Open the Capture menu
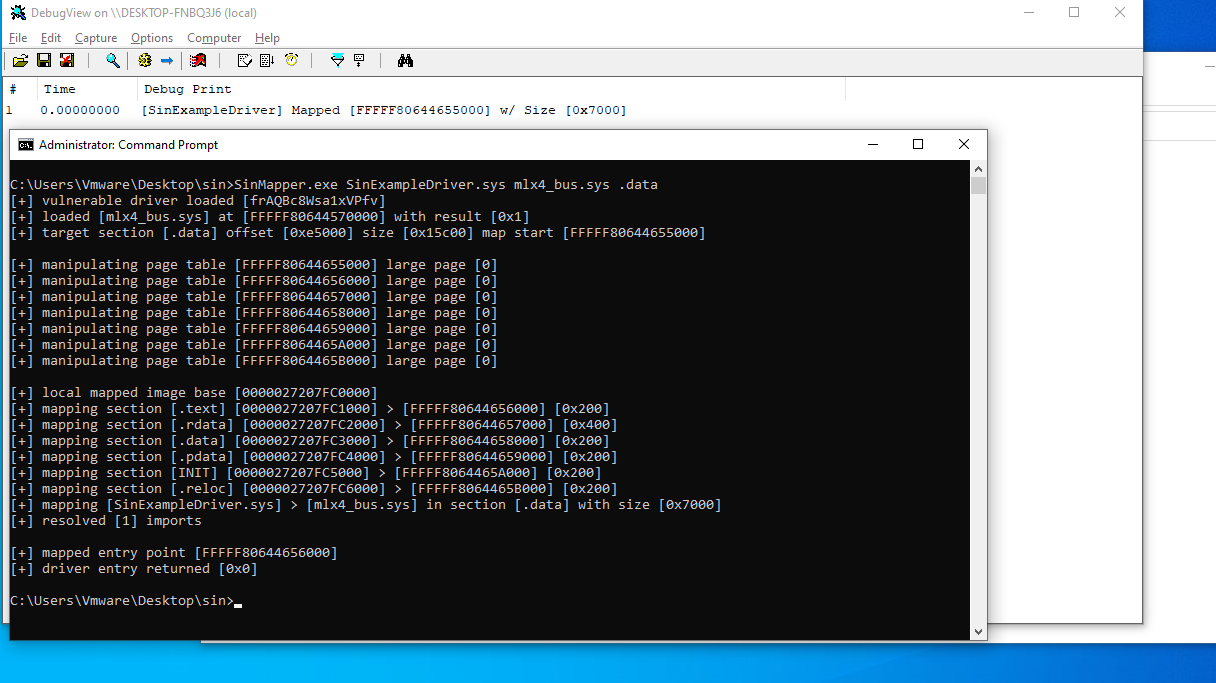This screenshot has height=683, width=1216. (96, 38)
